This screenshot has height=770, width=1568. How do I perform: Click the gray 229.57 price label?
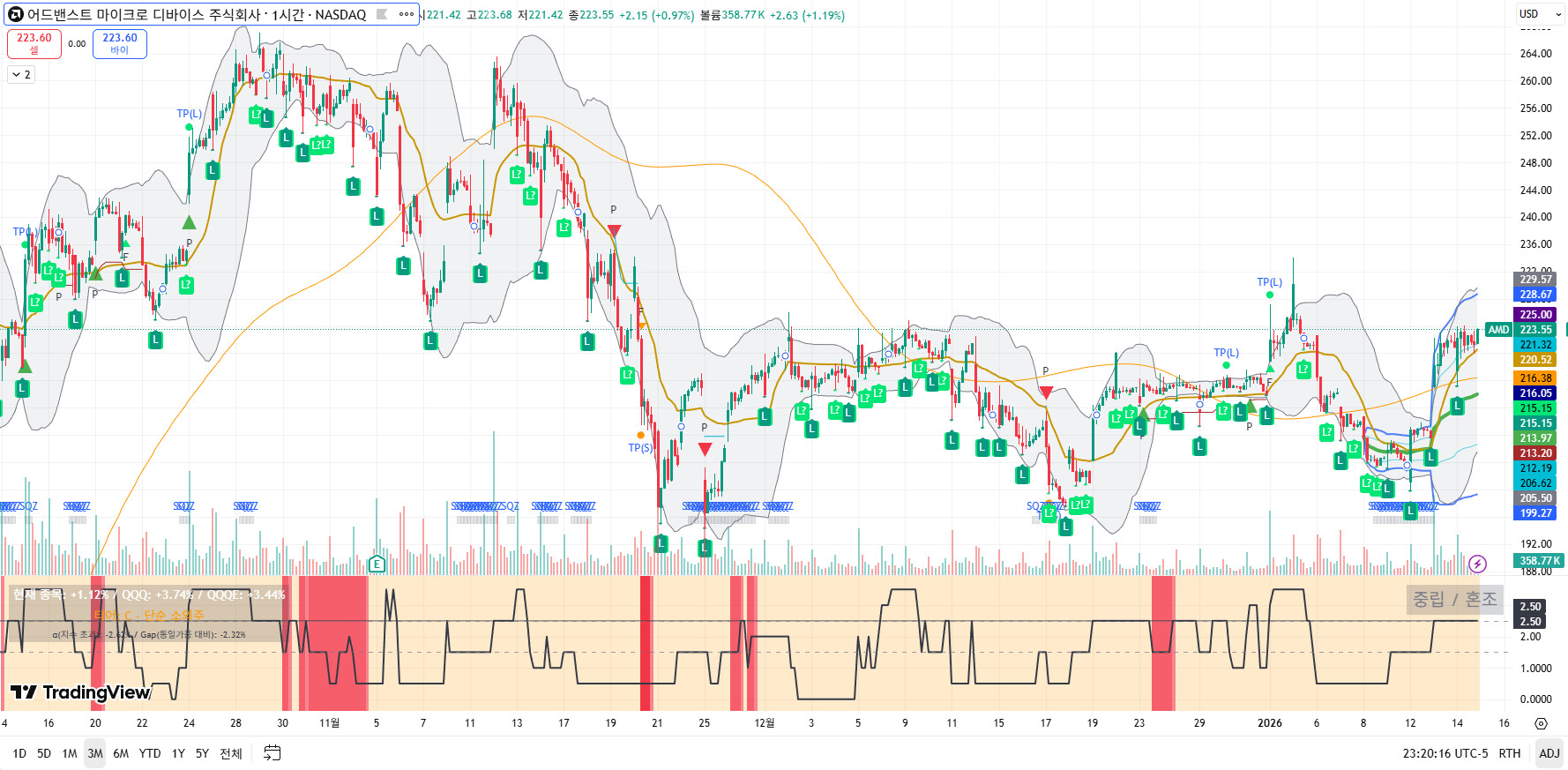tap(1535, 280)
